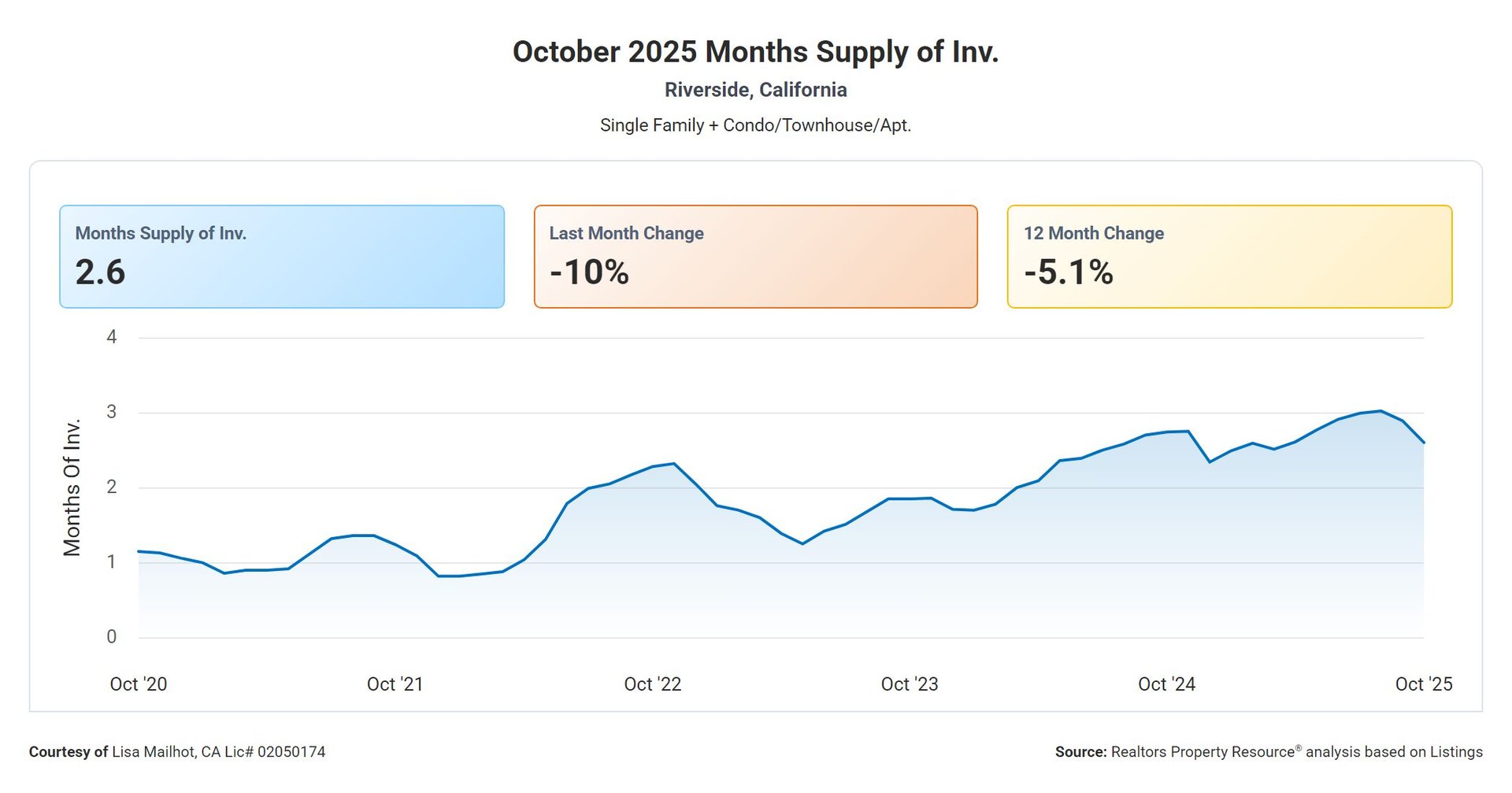1512x793 pixels.
Task: Click the Oct '21 x-axis label
Action: point(395,684)
